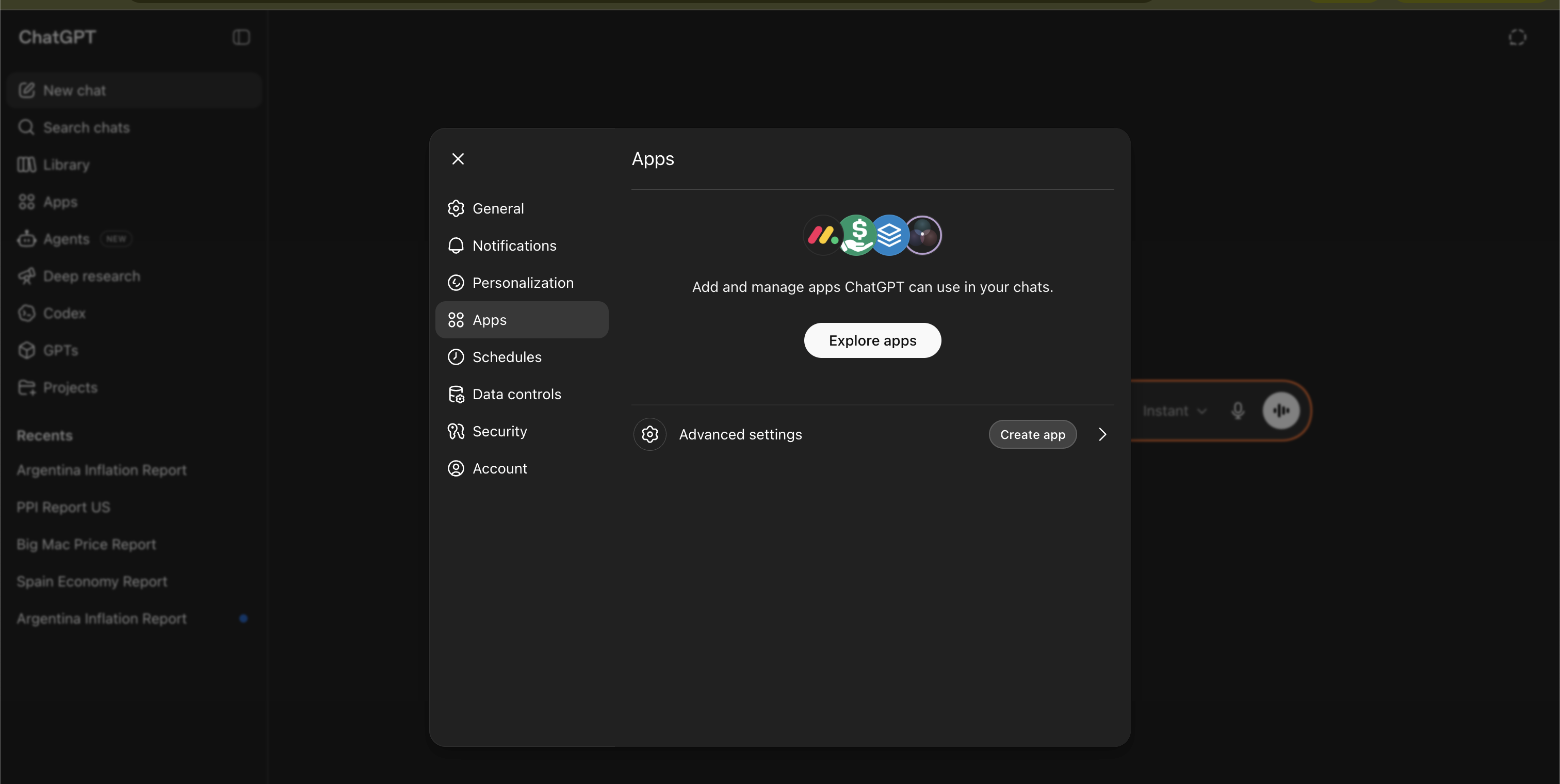
Task: Click the Explore apps button
Action: 872,340
